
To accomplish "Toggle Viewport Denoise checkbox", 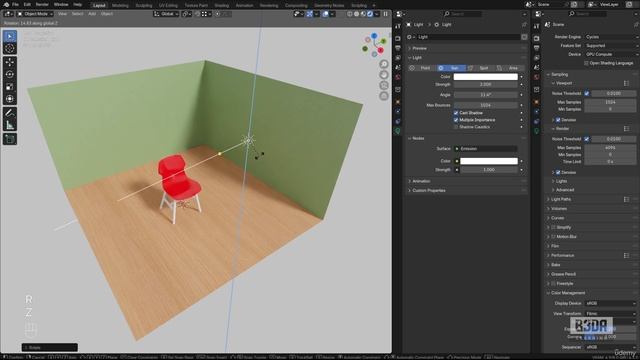I will [558, 120].
